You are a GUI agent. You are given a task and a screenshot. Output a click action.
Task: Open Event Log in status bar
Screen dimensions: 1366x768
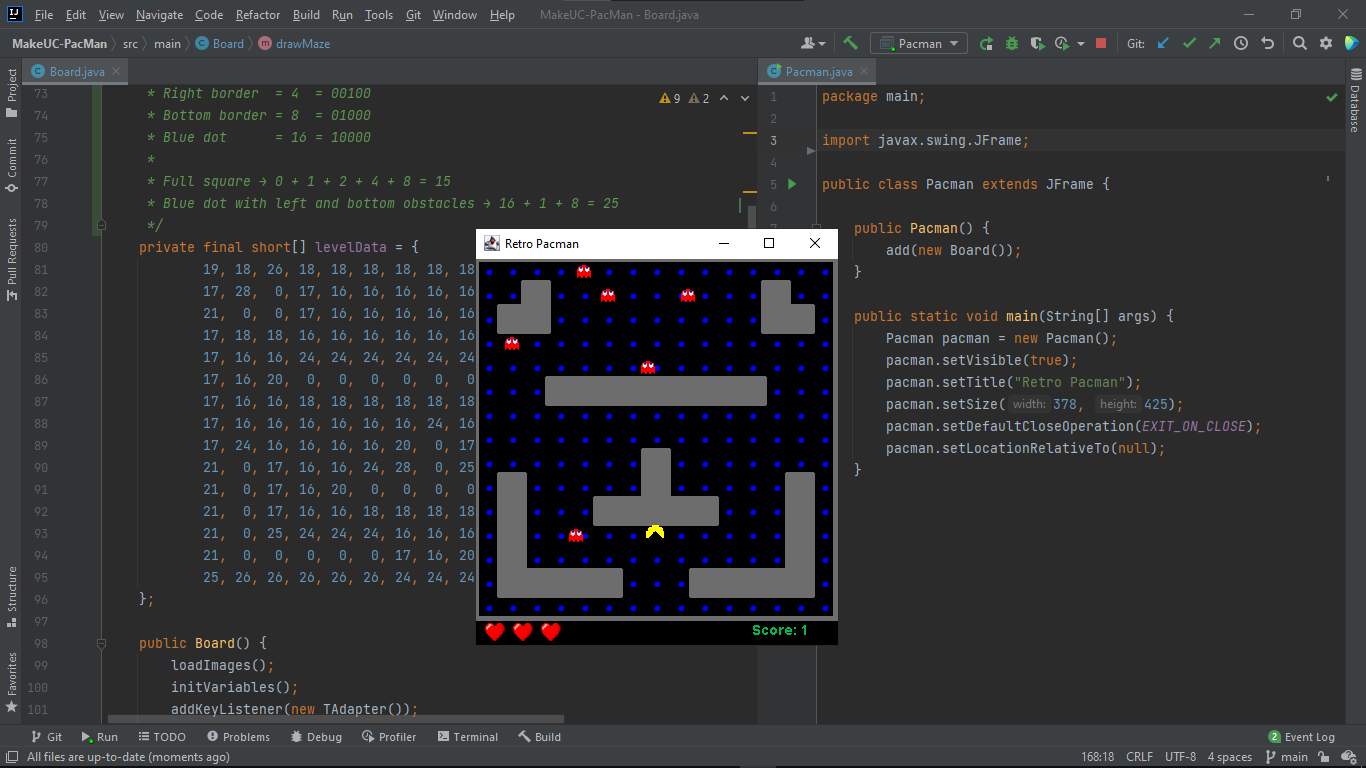(1301, 737)
